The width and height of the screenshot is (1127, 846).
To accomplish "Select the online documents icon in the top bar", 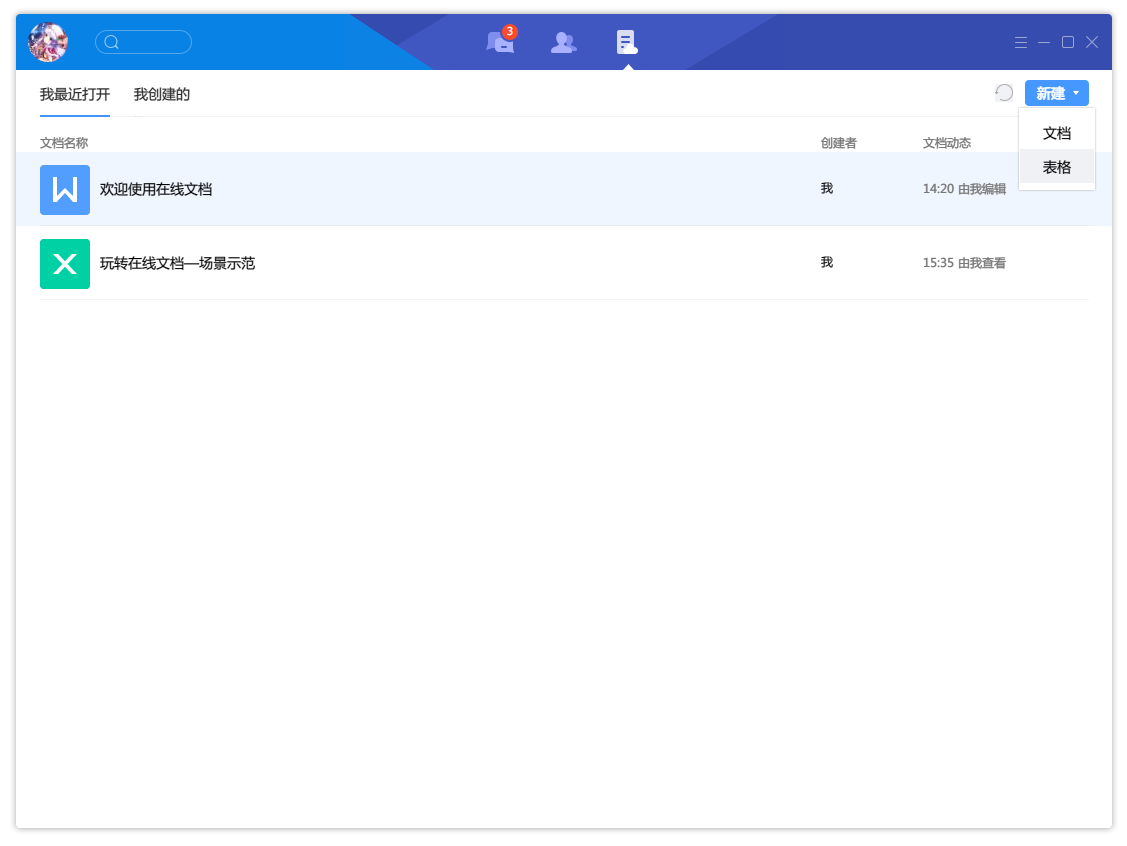I will pos(627,42).
